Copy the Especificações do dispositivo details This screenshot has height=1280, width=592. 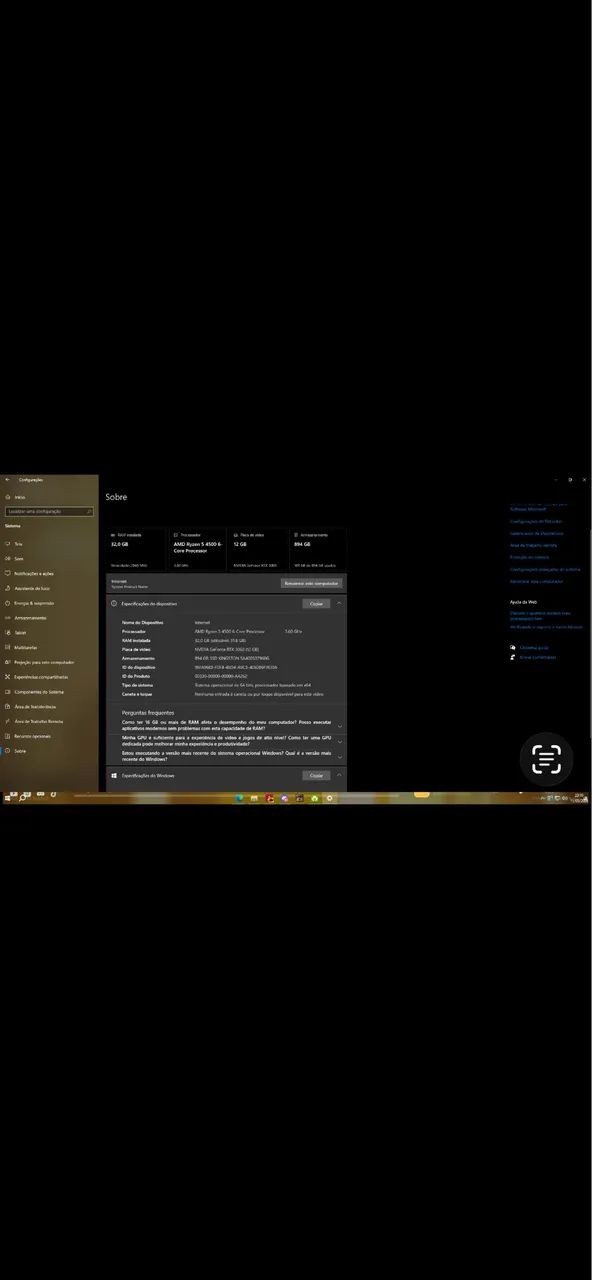pos(316,604)
